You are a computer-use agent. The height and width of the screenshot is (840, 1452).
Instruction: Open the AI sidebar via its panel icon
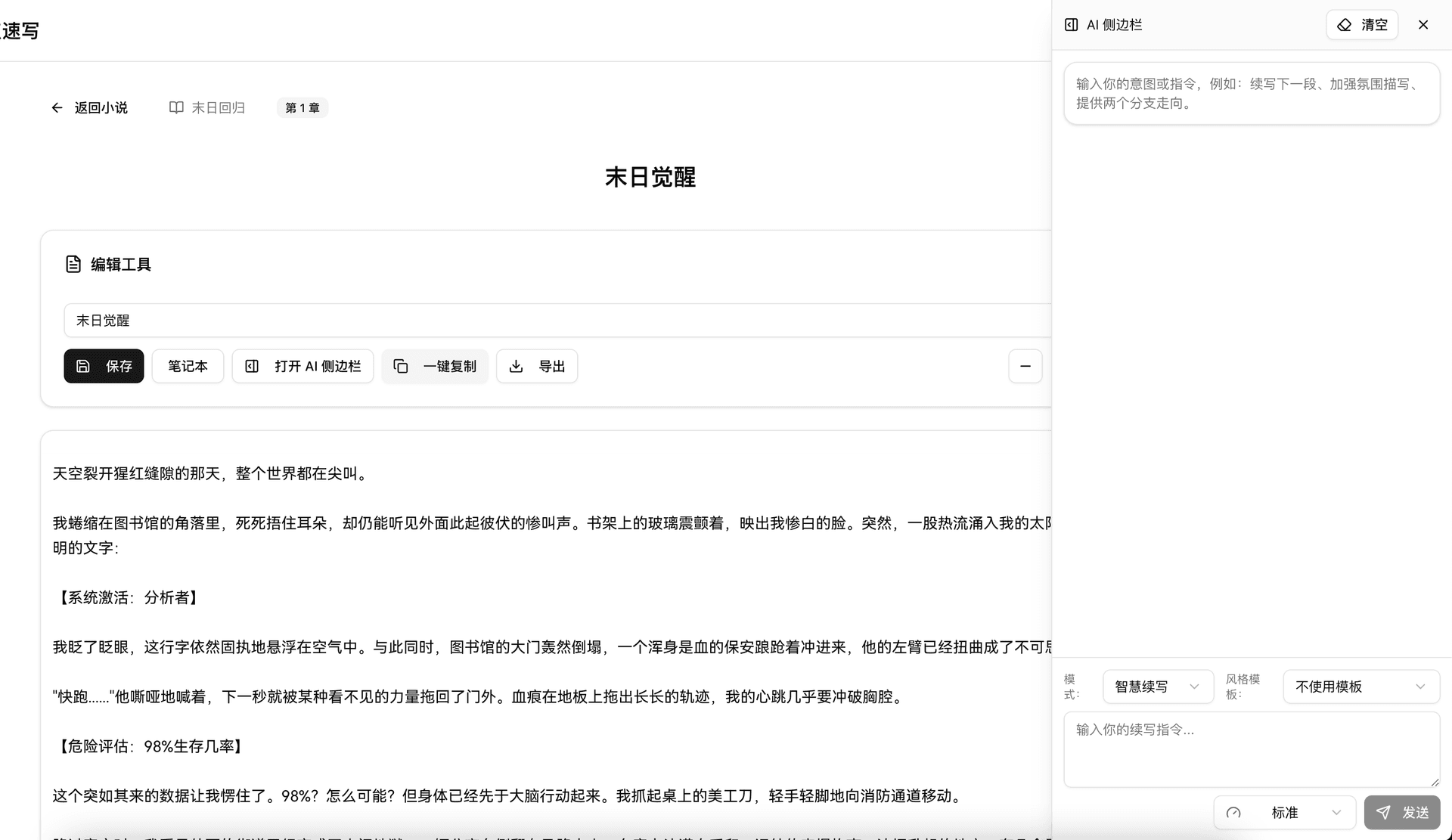[253, 366]
